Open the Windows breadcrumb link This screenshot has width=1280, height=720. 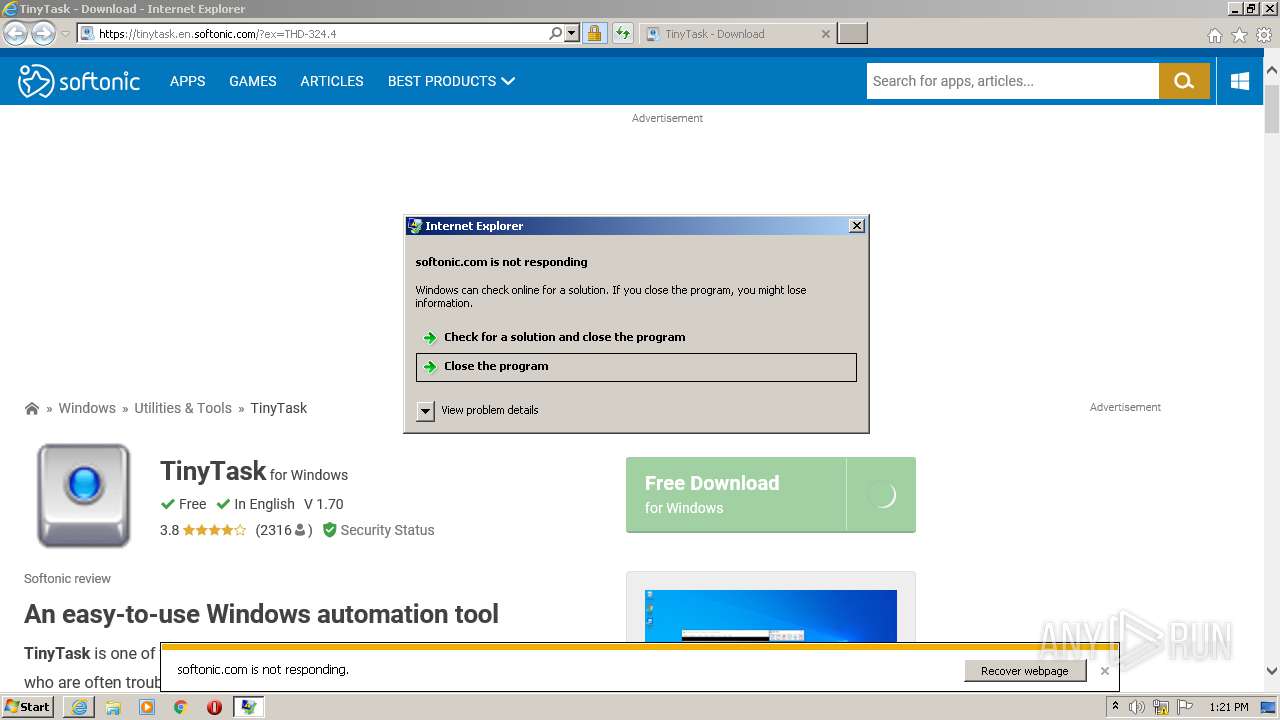(87, 408)
